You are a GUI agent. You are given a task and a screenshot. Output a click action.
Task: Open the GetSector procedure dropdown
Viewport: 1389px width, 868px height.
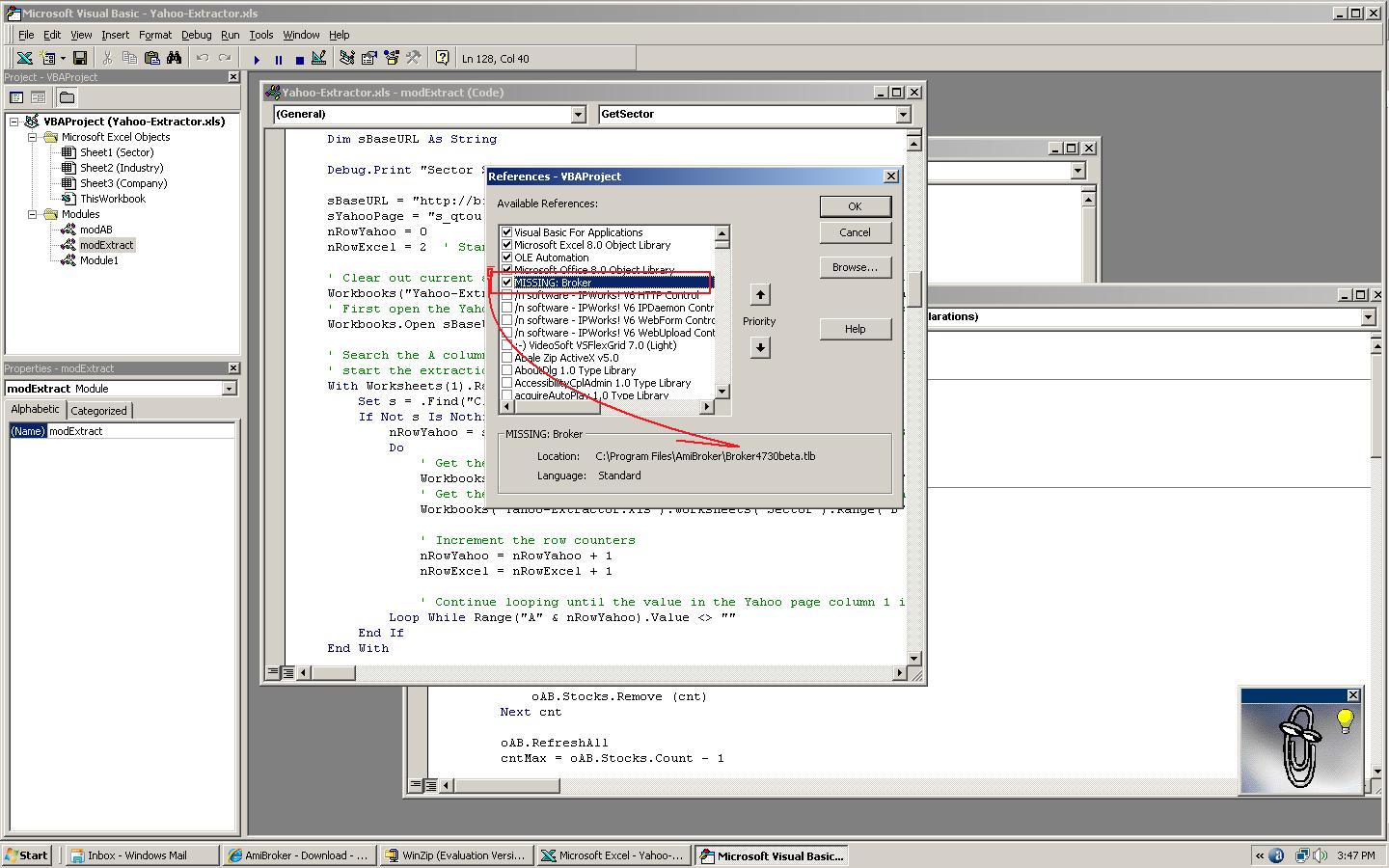903,115
